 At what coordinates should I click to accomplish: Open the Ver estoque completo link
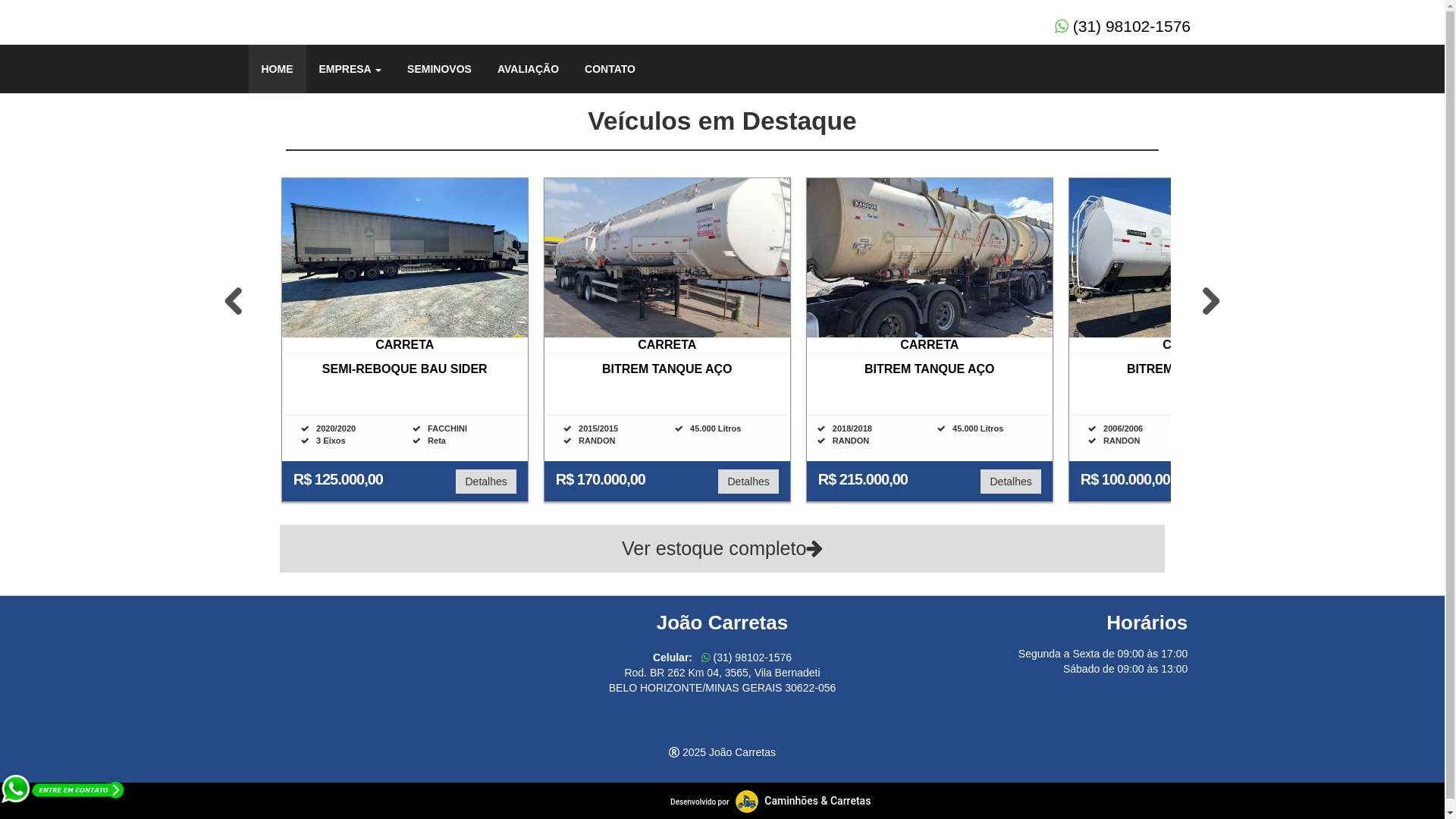pos(722,548)
